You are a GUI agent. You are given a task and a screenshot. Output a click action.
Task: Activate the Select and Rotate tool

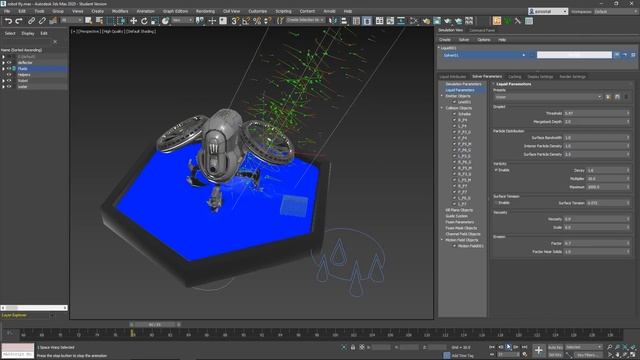(144, 21)
